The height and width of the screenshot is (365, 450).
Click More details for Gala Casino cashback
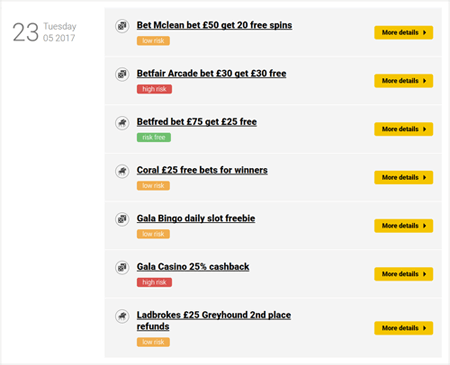[404, 274]
